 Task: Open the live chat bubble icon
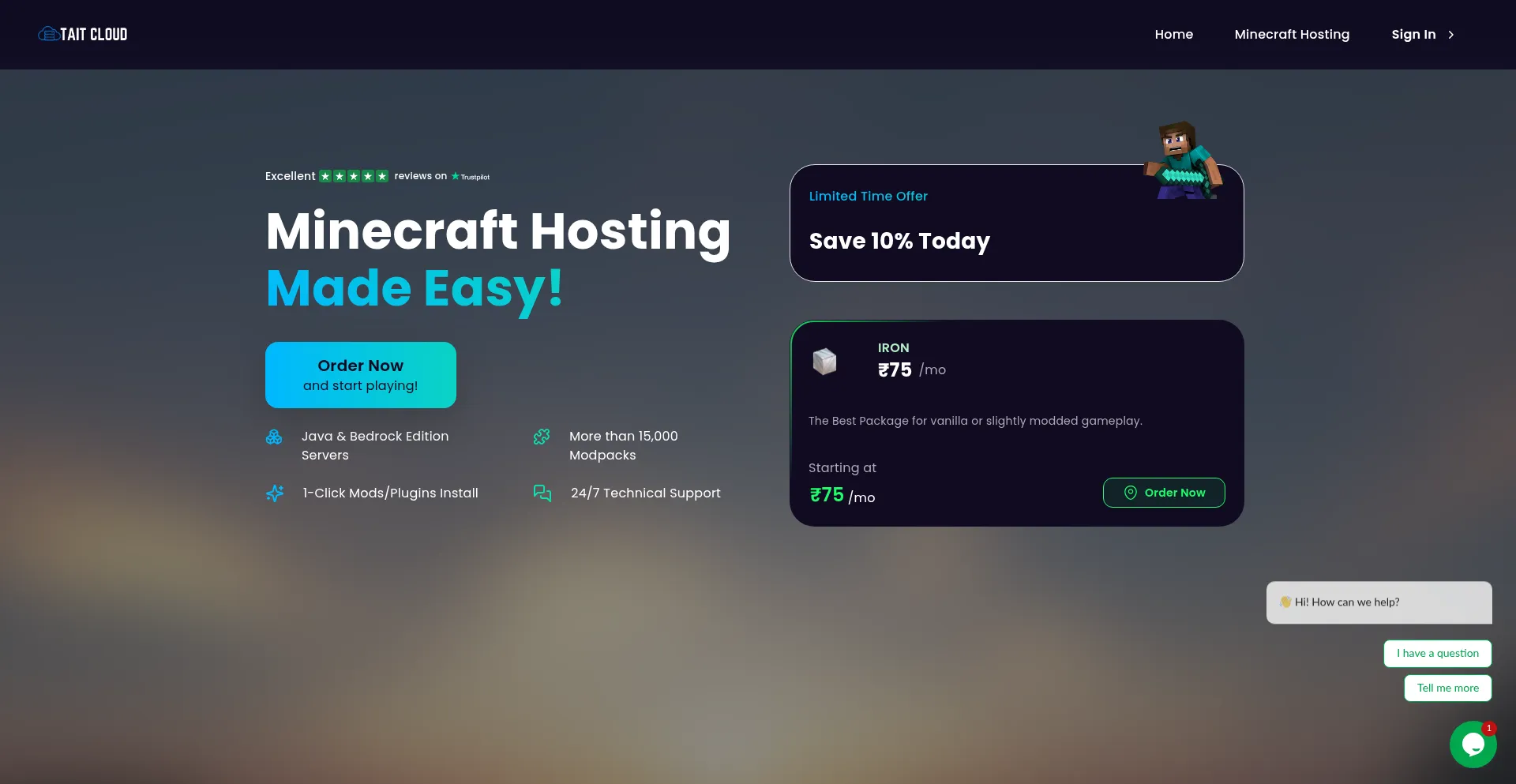[1473, 744]
